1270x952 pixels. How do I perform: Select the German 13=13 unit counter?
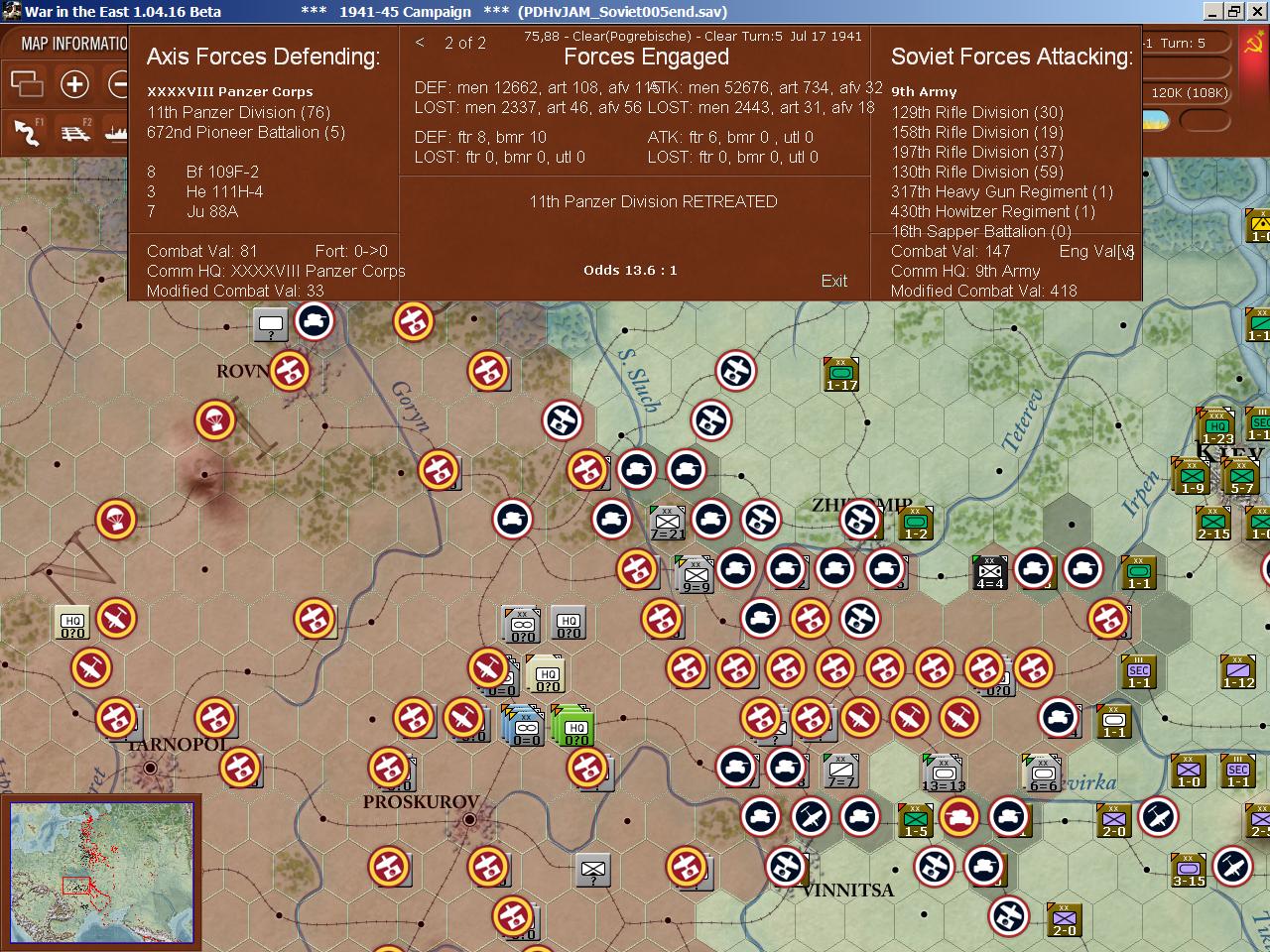[943, 773]
